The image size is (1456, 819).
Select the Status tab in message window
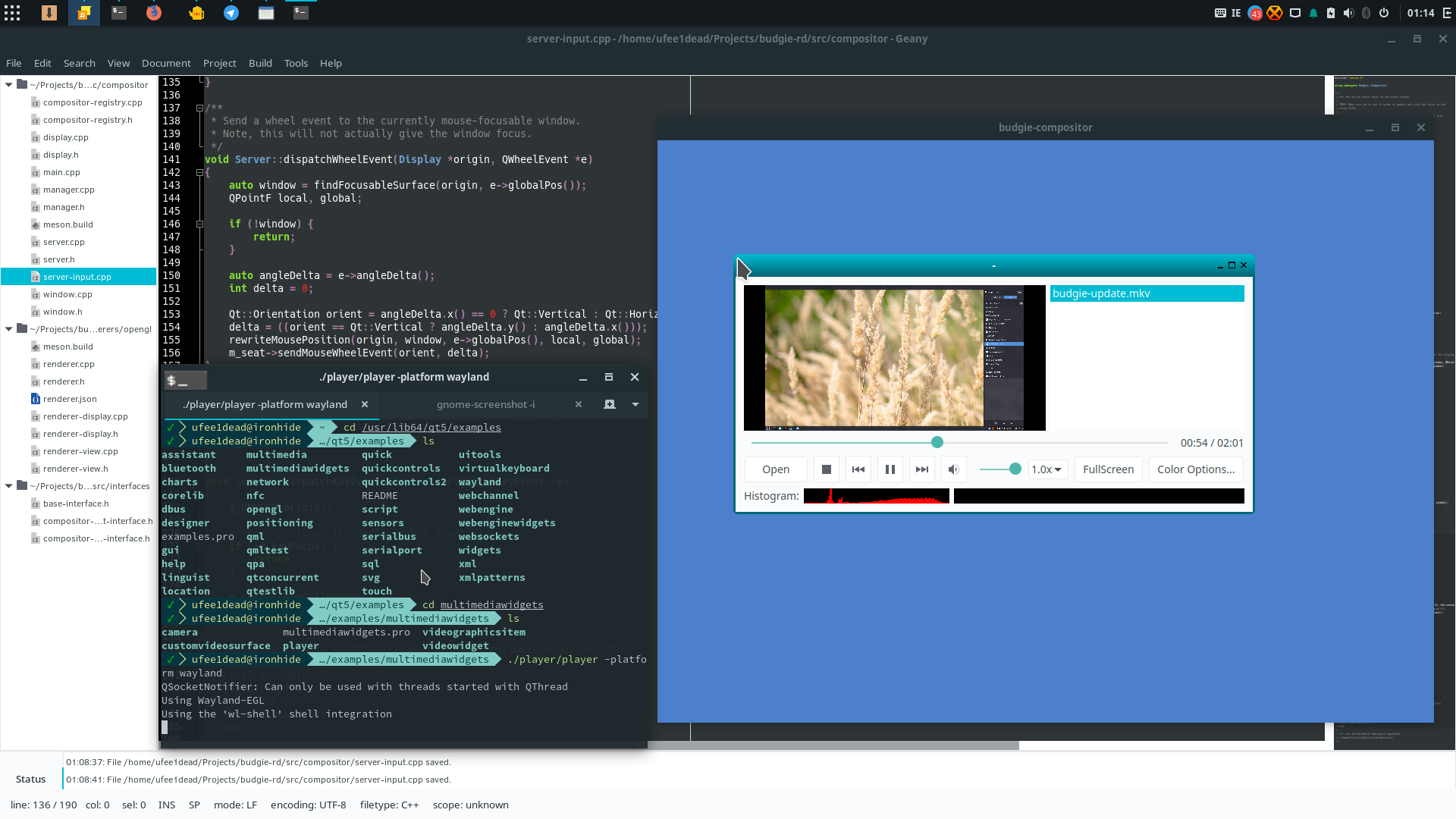tap(30, 779)
